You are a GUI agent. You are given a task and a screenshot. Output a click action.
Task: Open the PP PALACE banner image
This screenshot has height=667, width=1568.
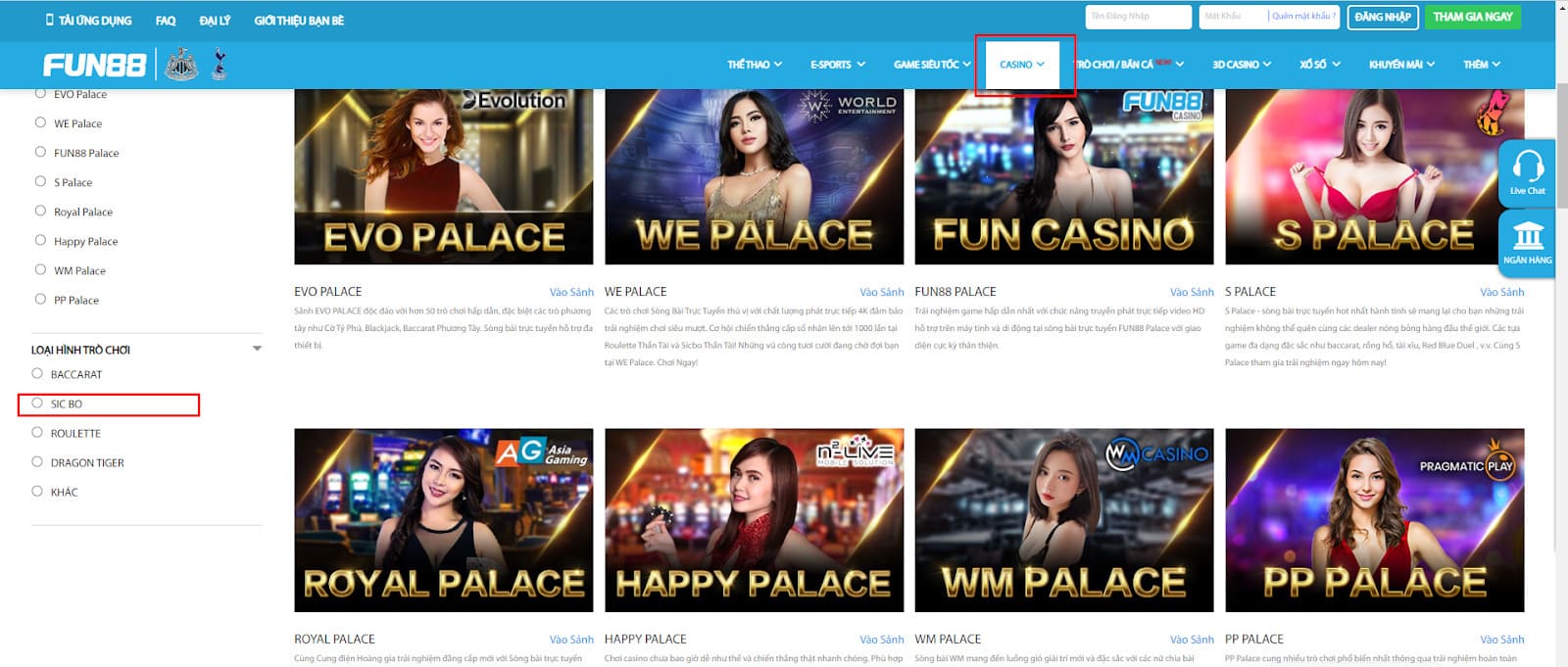click(1375, 520)
